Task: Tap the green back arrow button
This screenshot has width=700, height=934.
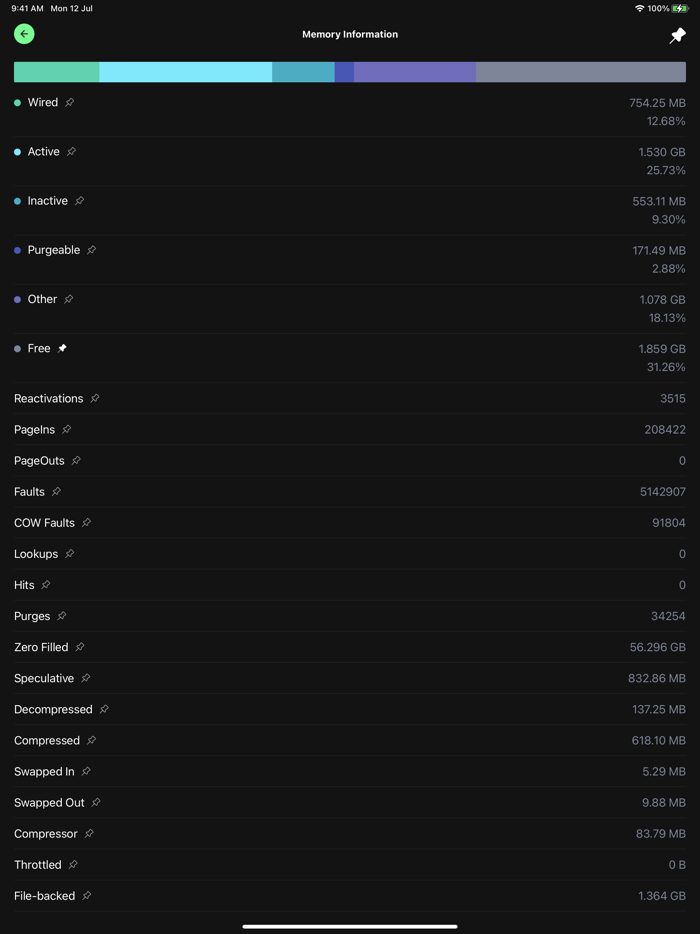Action: 24,34
